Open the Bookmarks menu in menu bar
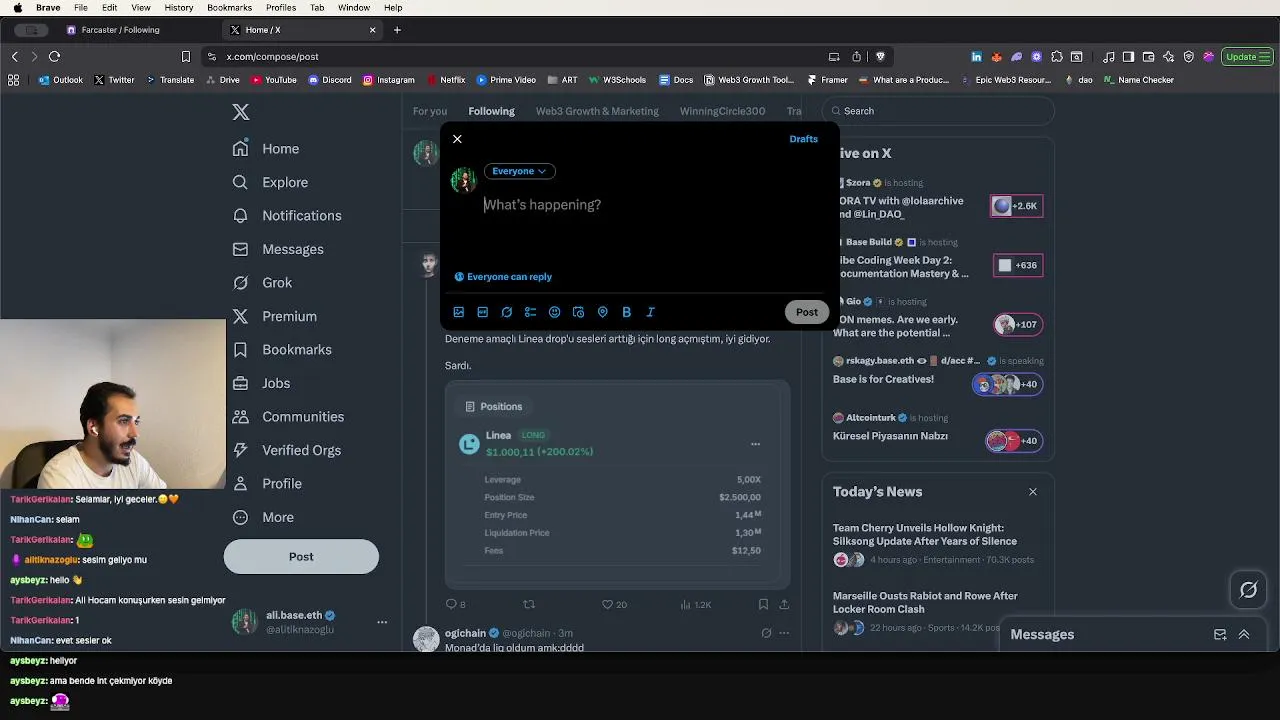This screenshot has height=720, width=1280. click(x=229, y=7)
